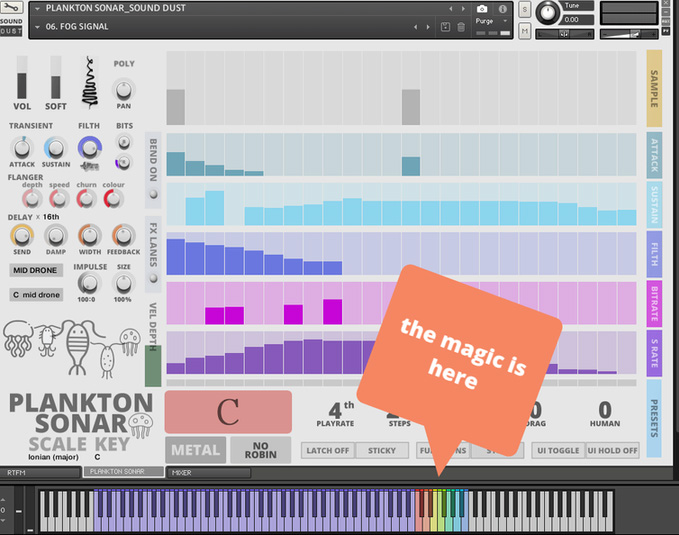Toggle the STICKY button
679x535 pixels.
(382, 451)
